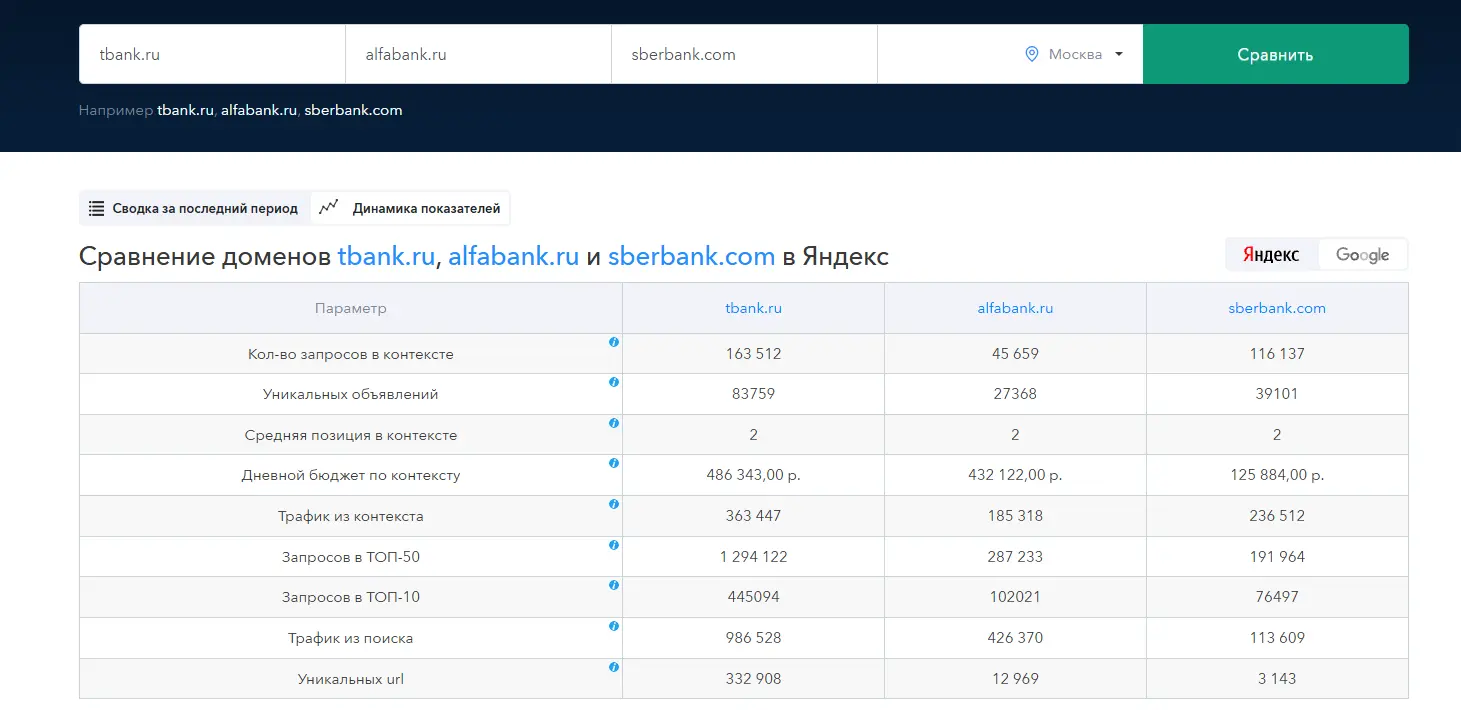Select TOP-50 value 1 294 122

coord(753,556)
